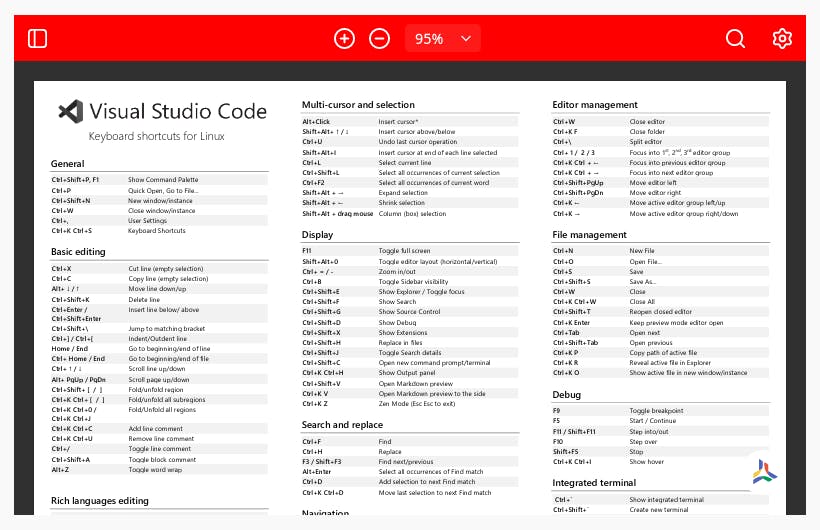Image resolution: width=820 pixels, height=530 pixels.
Task: Click 'Column (box) selection' text
Action: coord(413,213)
